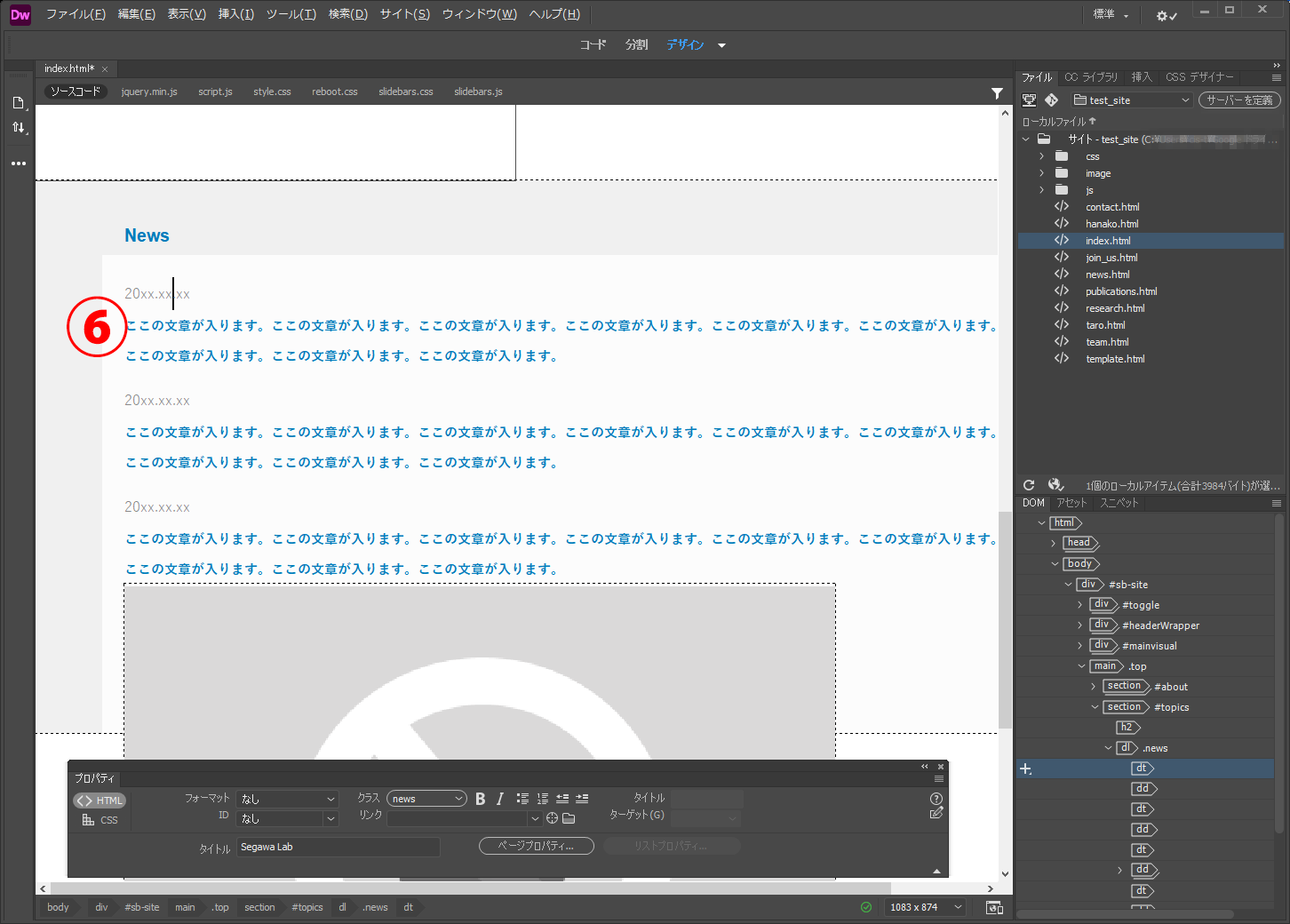Screen dimensions: 1290x924
Task: Open the view mode dropdown next to デザイン
Action: coord(721,45)
